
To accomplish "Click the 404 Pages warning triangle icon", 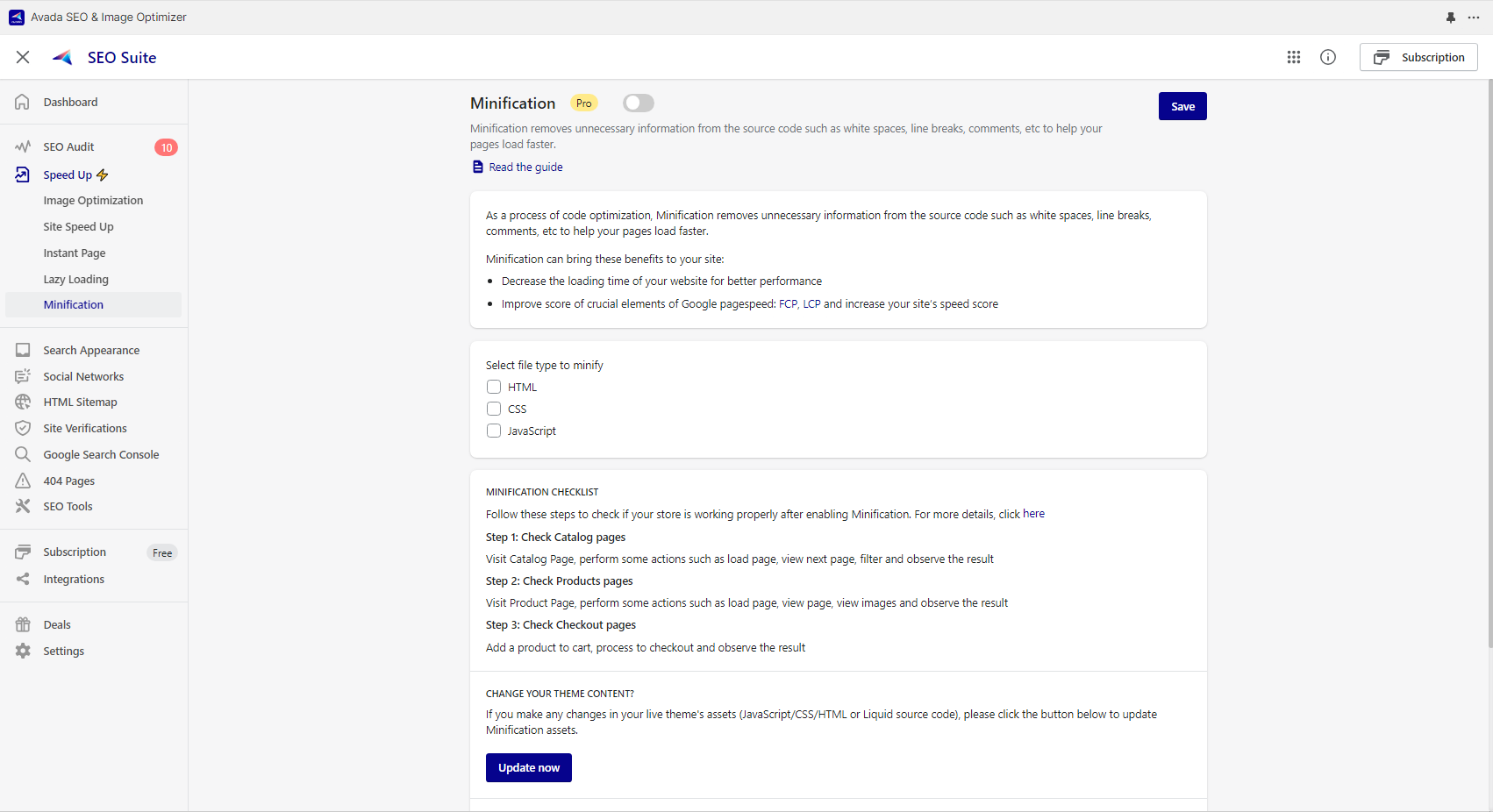I will pos(23,481).
